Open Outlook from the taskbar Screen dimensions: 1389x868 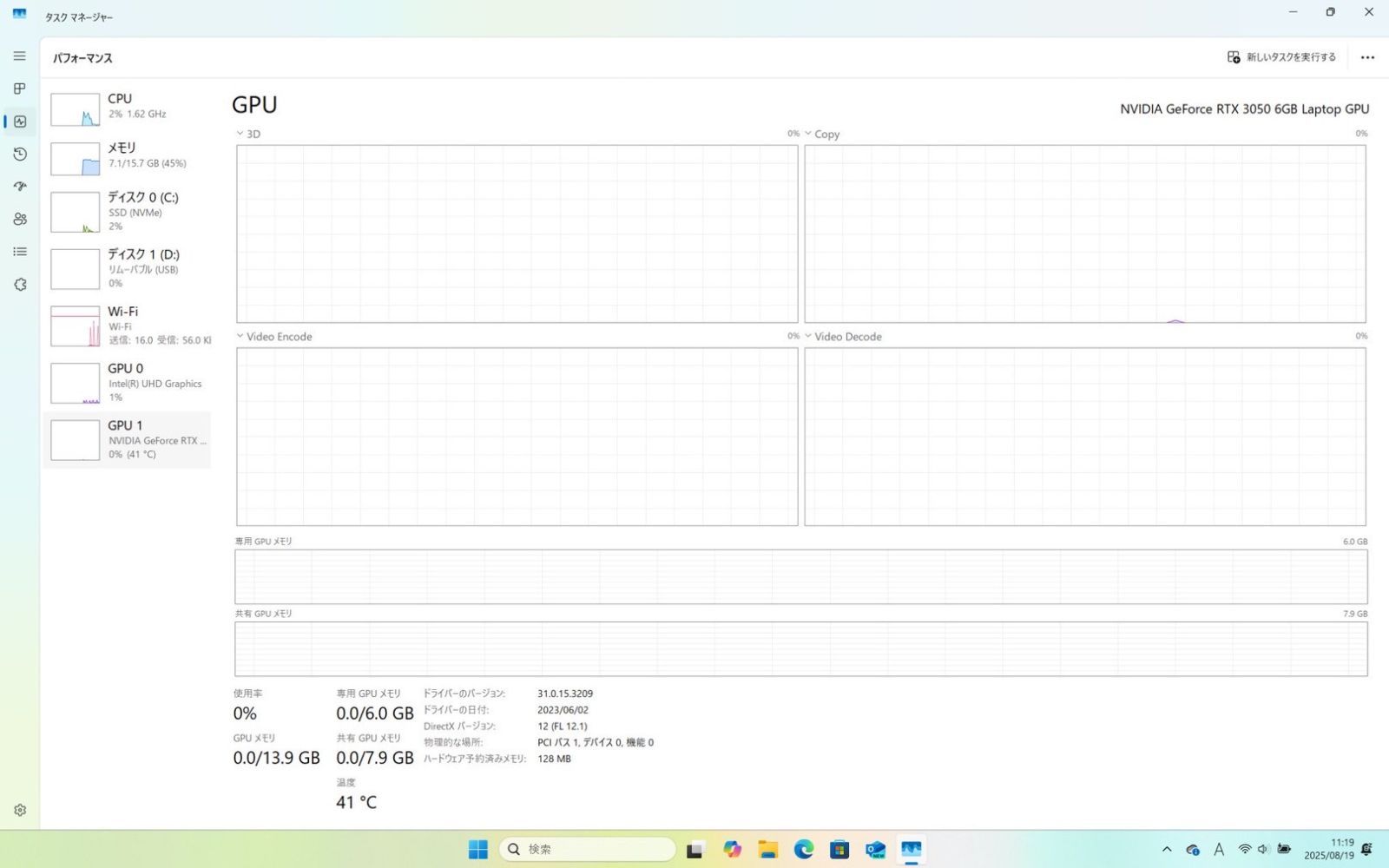[x=875, y=850]
